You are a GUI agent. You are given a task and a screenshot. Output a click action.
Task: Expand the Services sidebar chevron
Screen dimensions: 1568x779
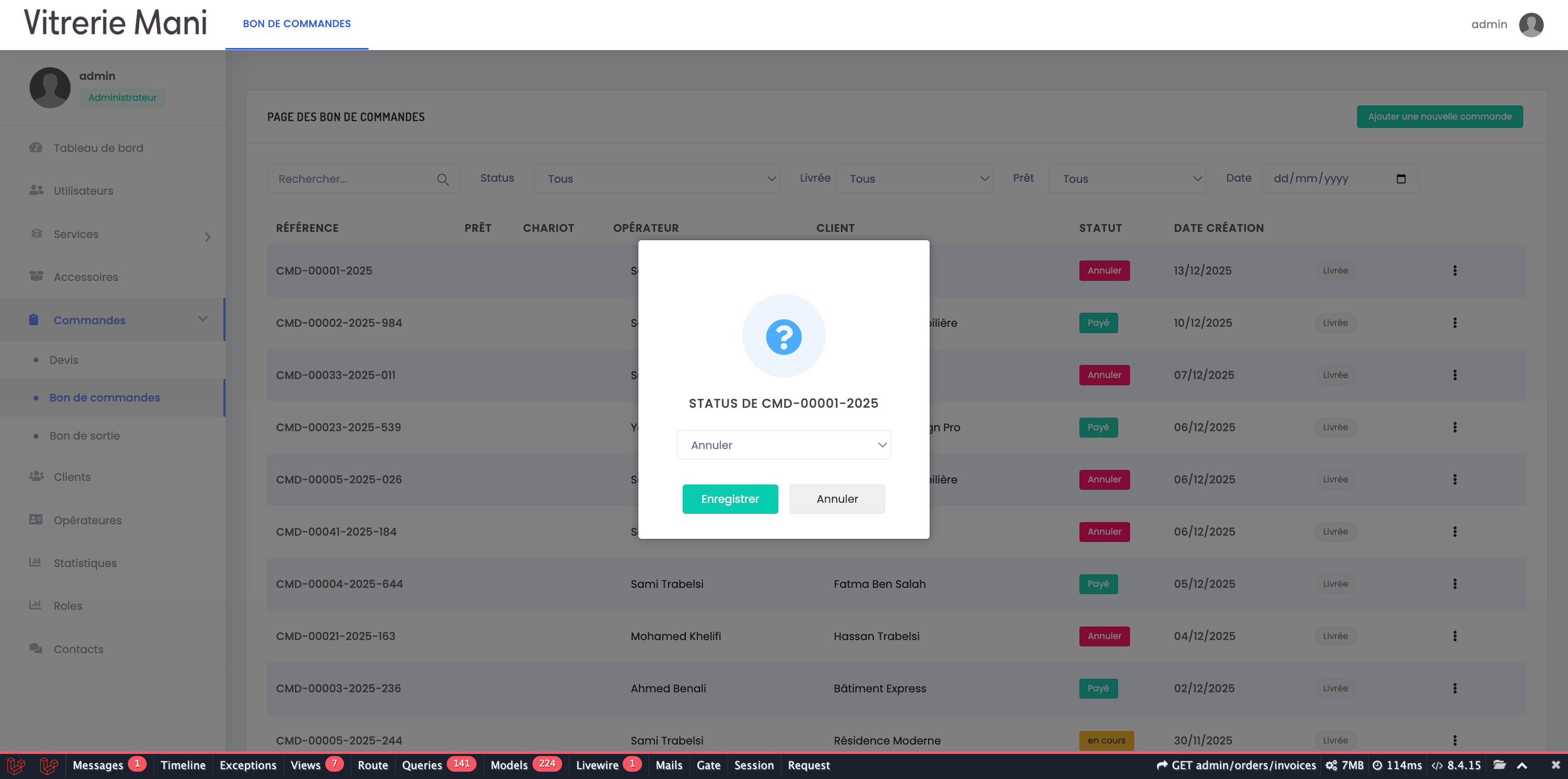tap(208, 237)
